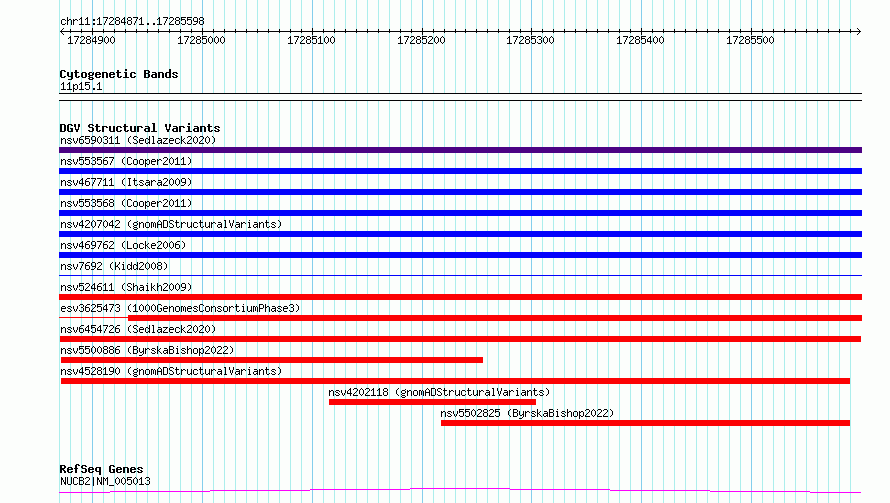Image resolution: width=890 pixels, height=503 pixels.
Task: Open variant nsv6454726 (Sedlazeck2020) label
Action: (138, 329)
